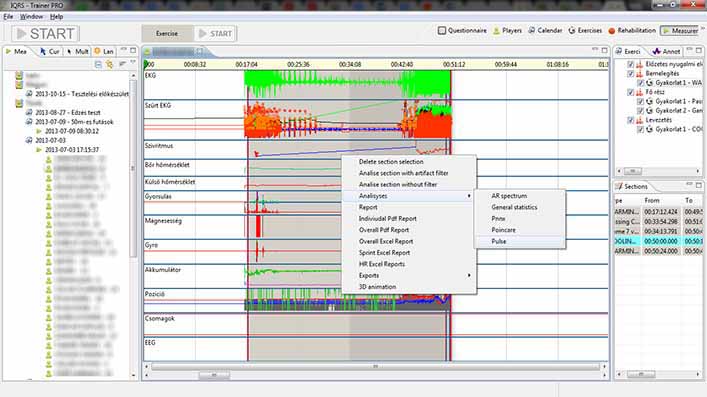Expand the Exports submenu
The height and width of the screenshot is (397, 707).
(409, 275)
